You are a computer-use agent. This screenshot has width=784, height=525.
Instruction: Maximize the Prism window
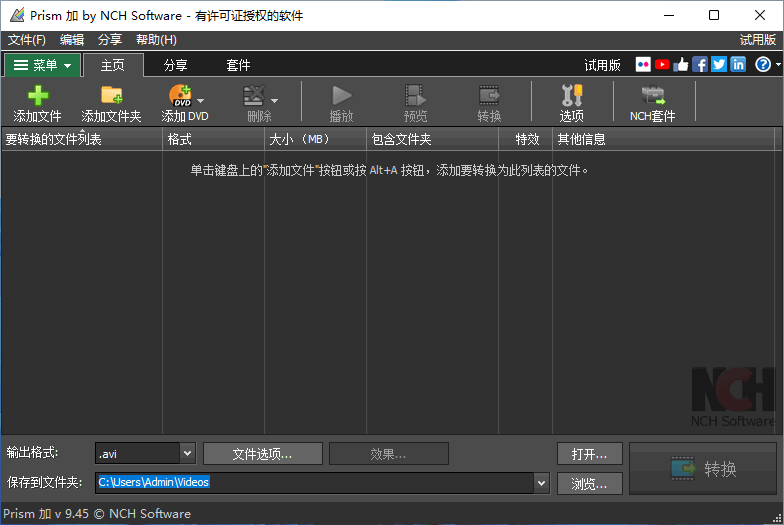click(714, 16)
